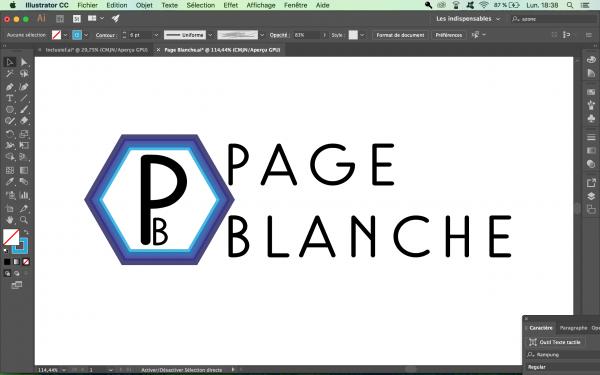Apply Gradient mode button
Image resolution: width=600 pixels, height=375 pixels.
click(16, 262)
